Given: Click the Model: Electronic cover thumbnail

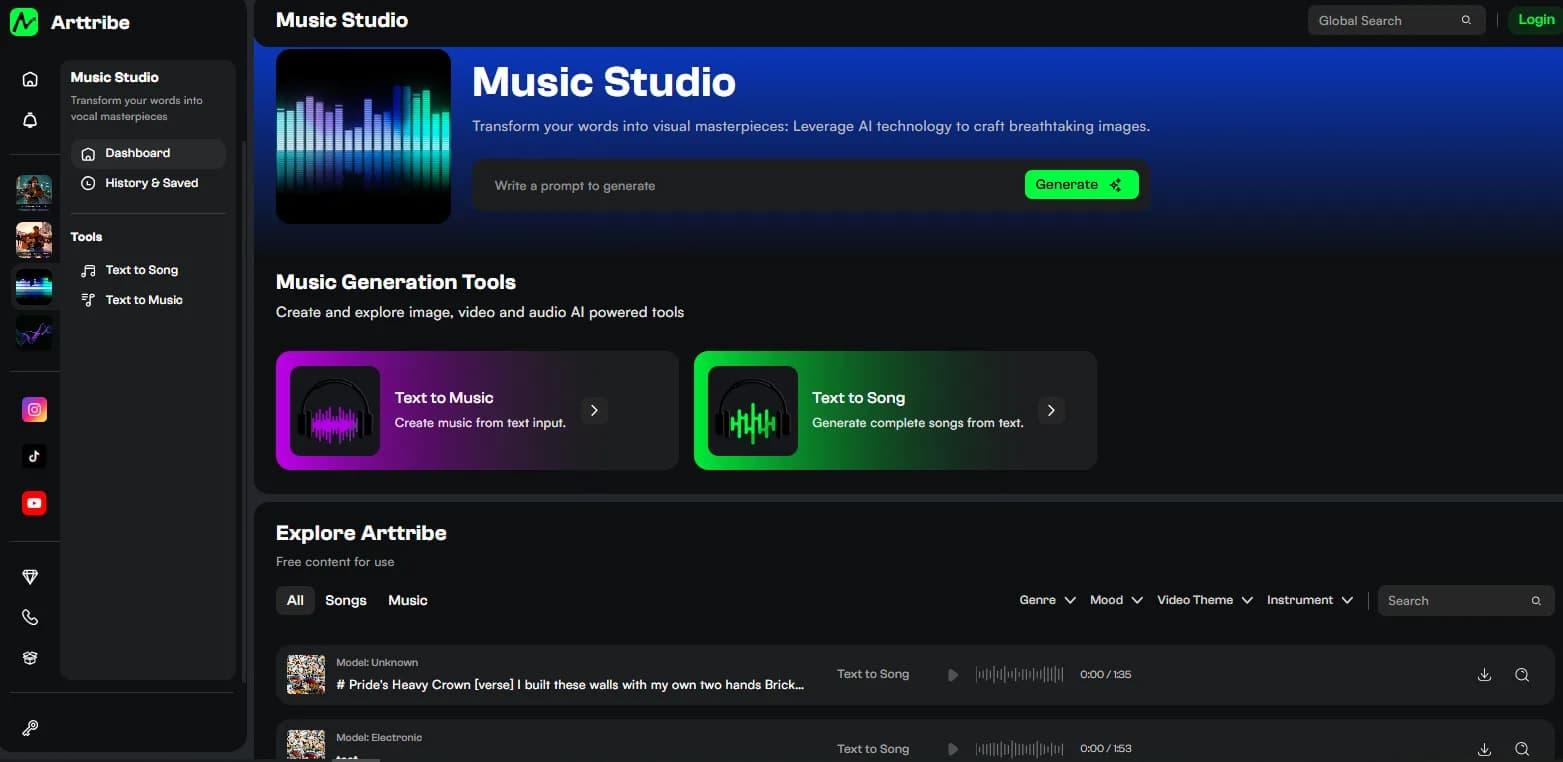Looking at the screenshot, I should 306,745.
